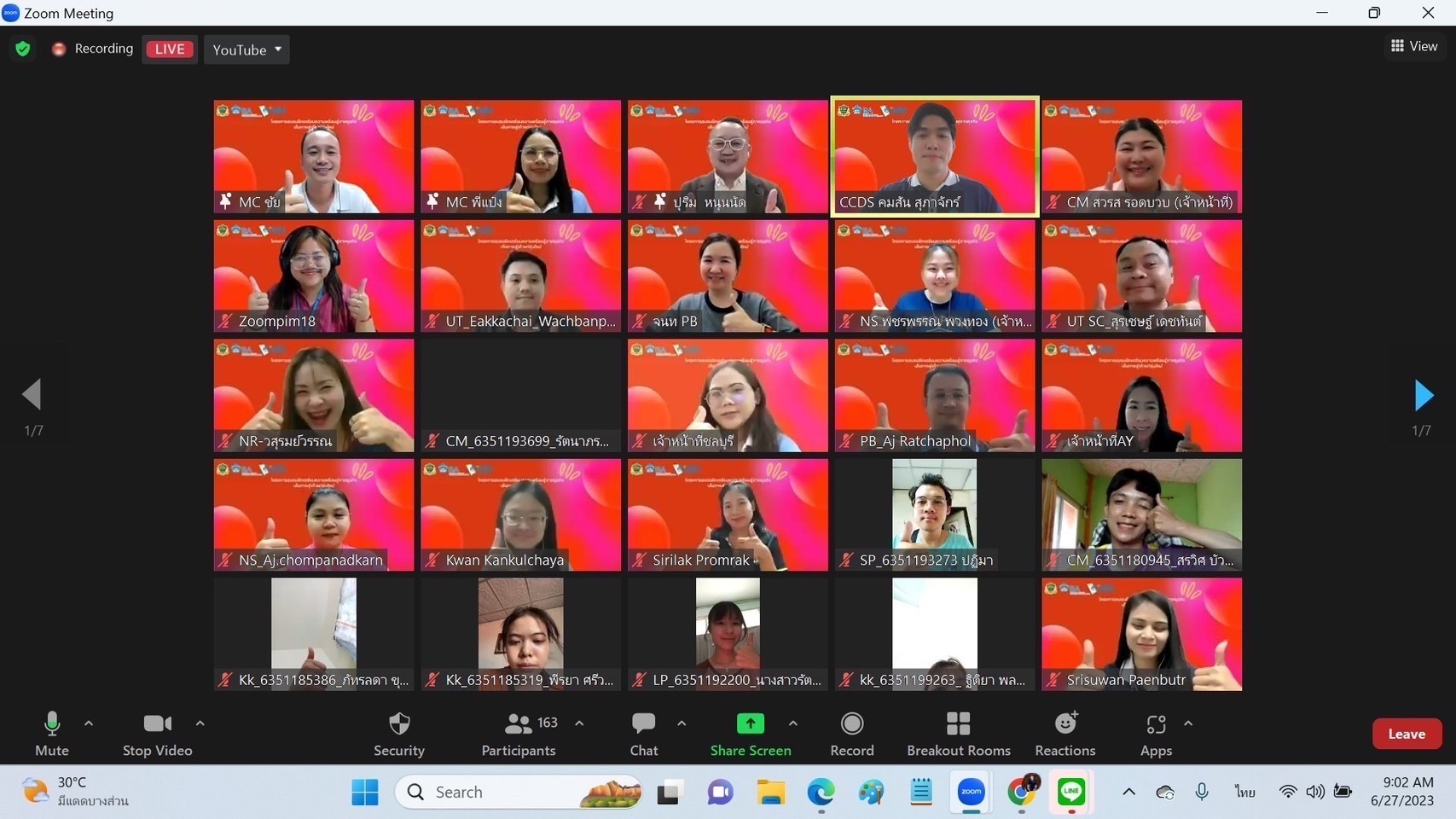Viewport: 1456px width, 819px height.
Task: Open Task View on the taskbar
Action: click(x=670, y=792)
